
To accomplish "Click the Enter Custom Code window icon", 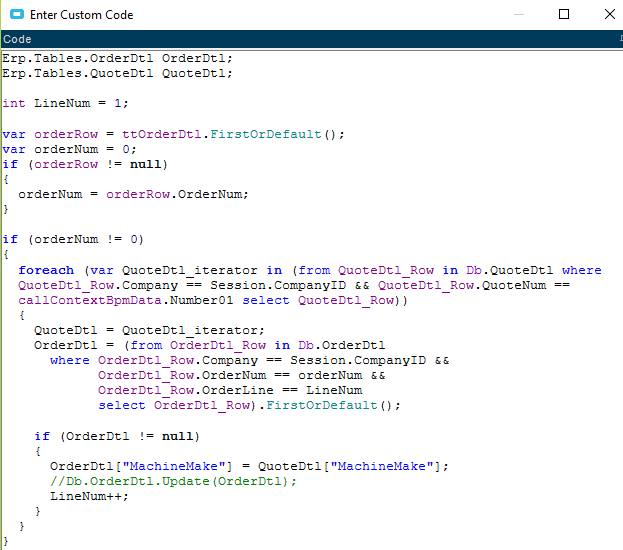I will tap(17, 15).
